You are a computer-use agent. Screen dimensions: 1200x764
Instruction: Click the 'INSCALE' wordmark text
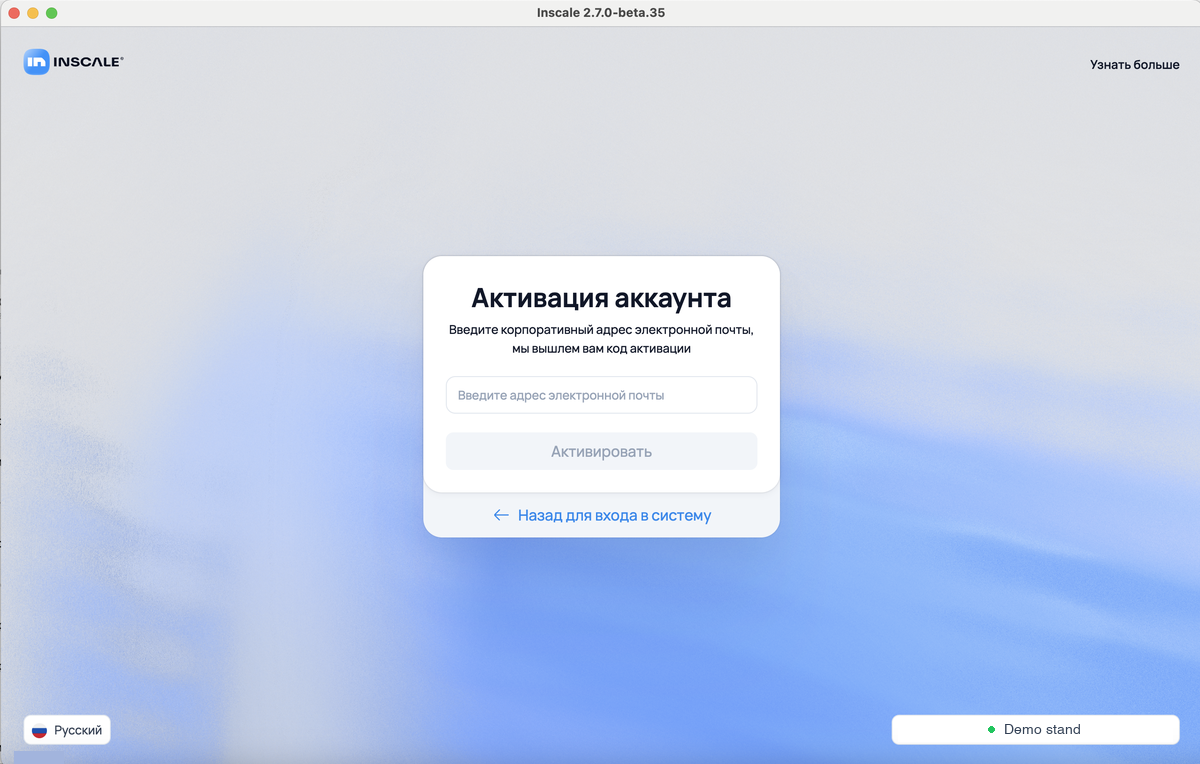pos(89,62)
